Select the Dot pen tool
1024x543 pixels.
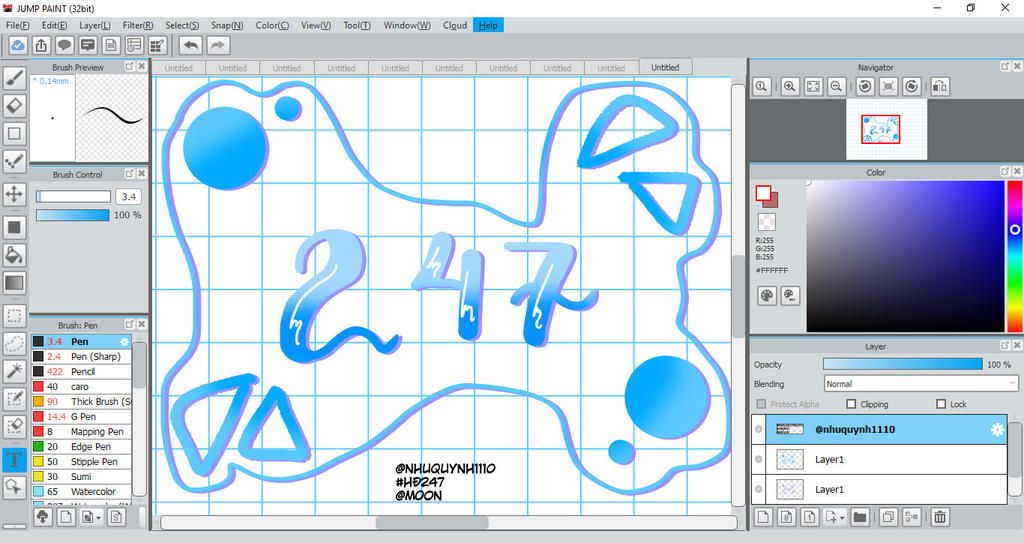point(14,161)
